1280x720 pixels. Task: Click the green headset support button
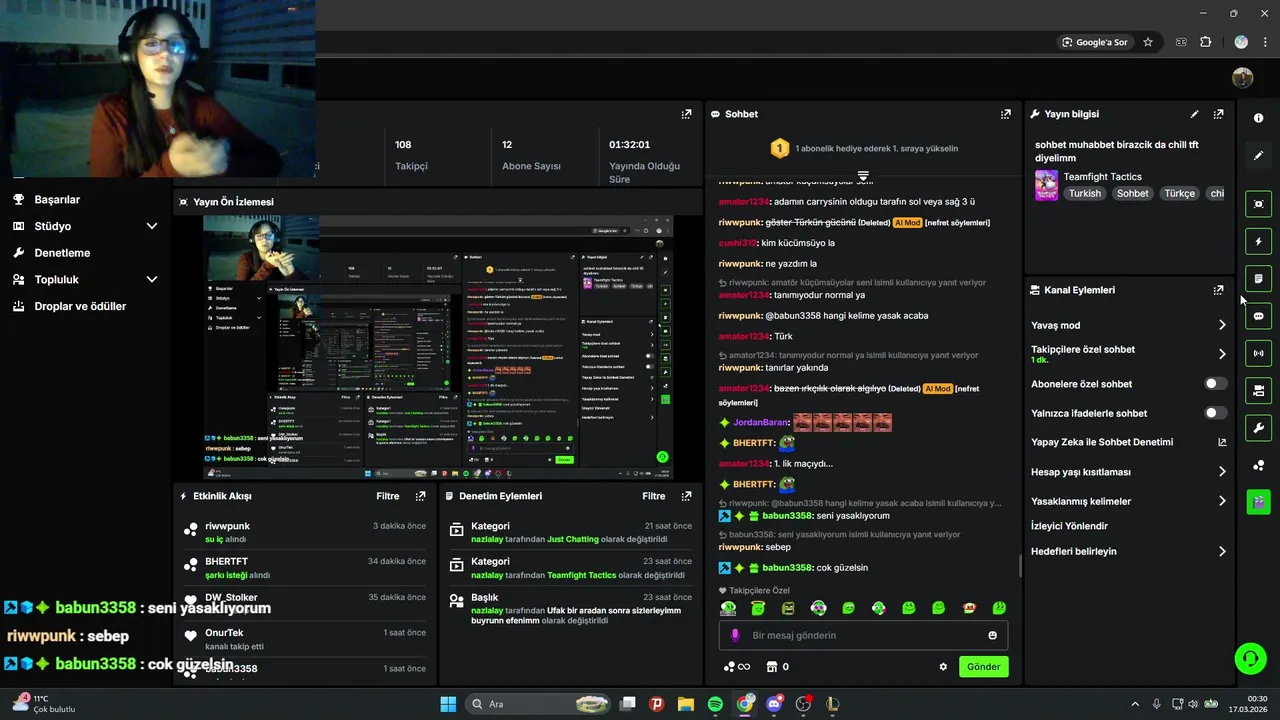(x=1250, y=658)
